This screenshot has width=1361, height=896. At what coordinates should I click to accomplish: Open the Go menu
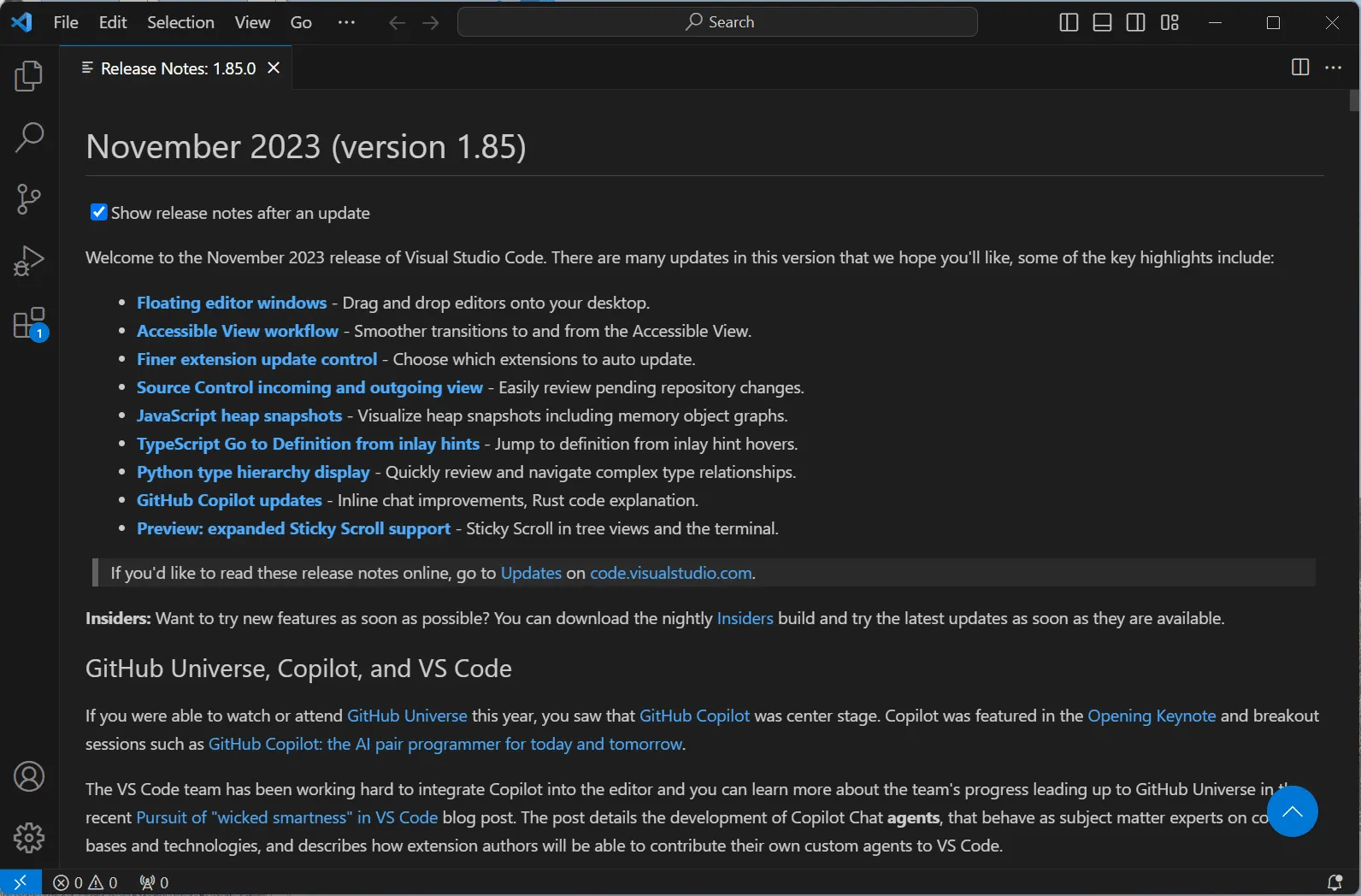click(x=301, y=23)
